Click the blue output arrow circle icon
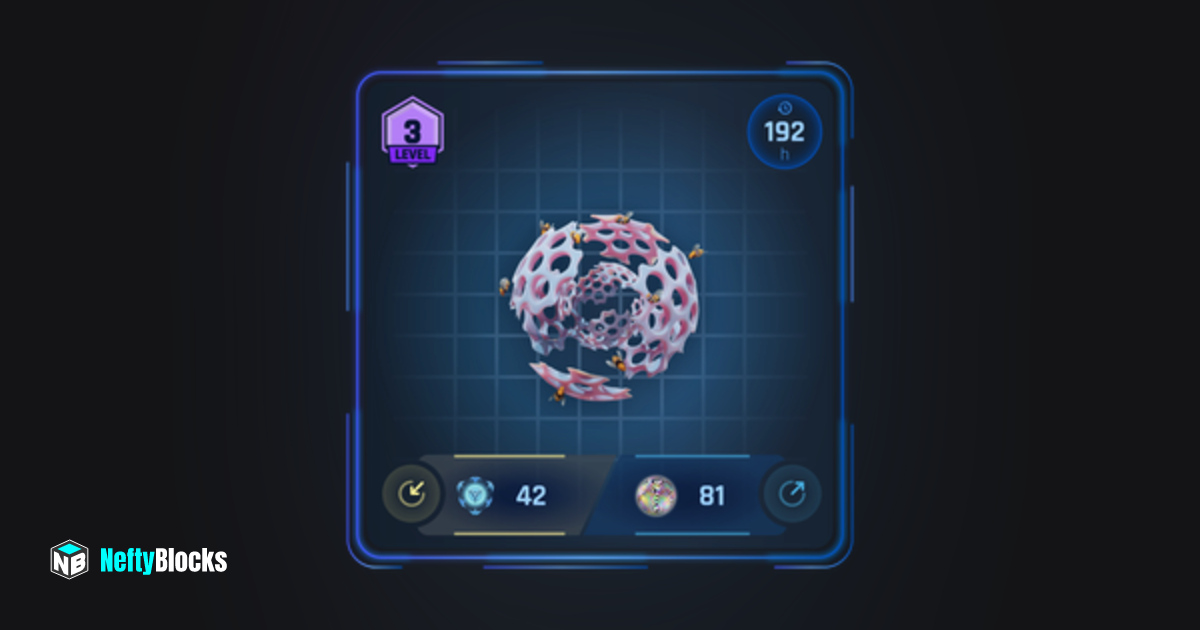The width and height of the screenshot is (1200, 630). [792, 494]
